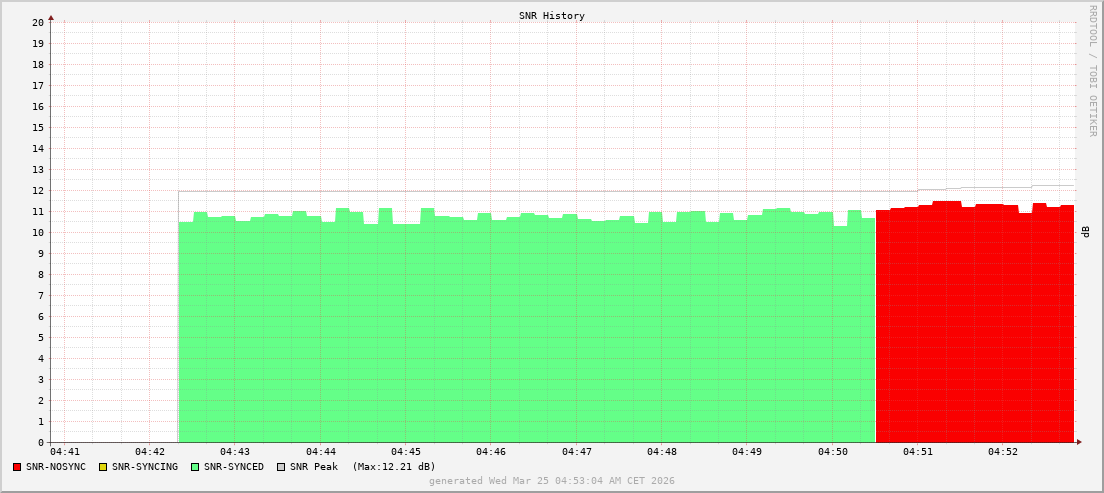This screenshot has width=1104, height=493.
Task: Click the SNR History chart title
Action: click(x=551, y=16)
